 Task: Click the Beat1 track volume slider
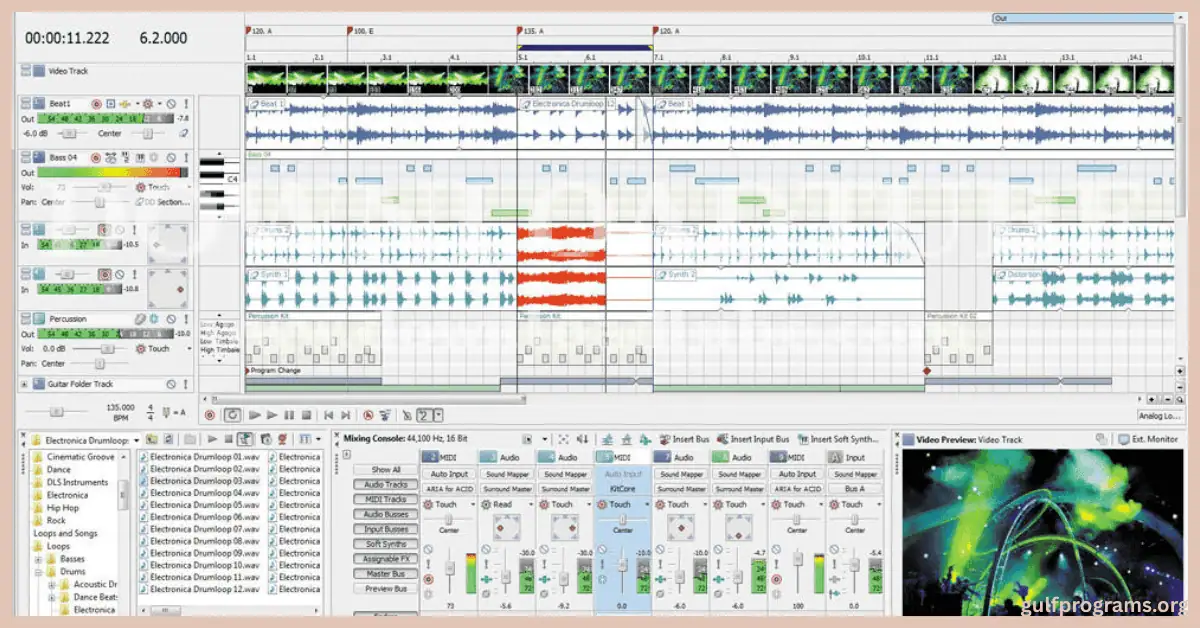[x=69, y=132]
